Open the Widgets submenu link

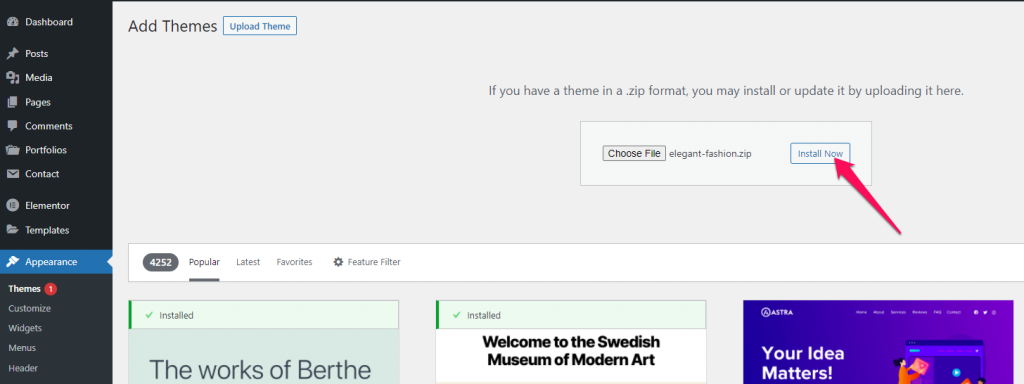click(25, 328)
